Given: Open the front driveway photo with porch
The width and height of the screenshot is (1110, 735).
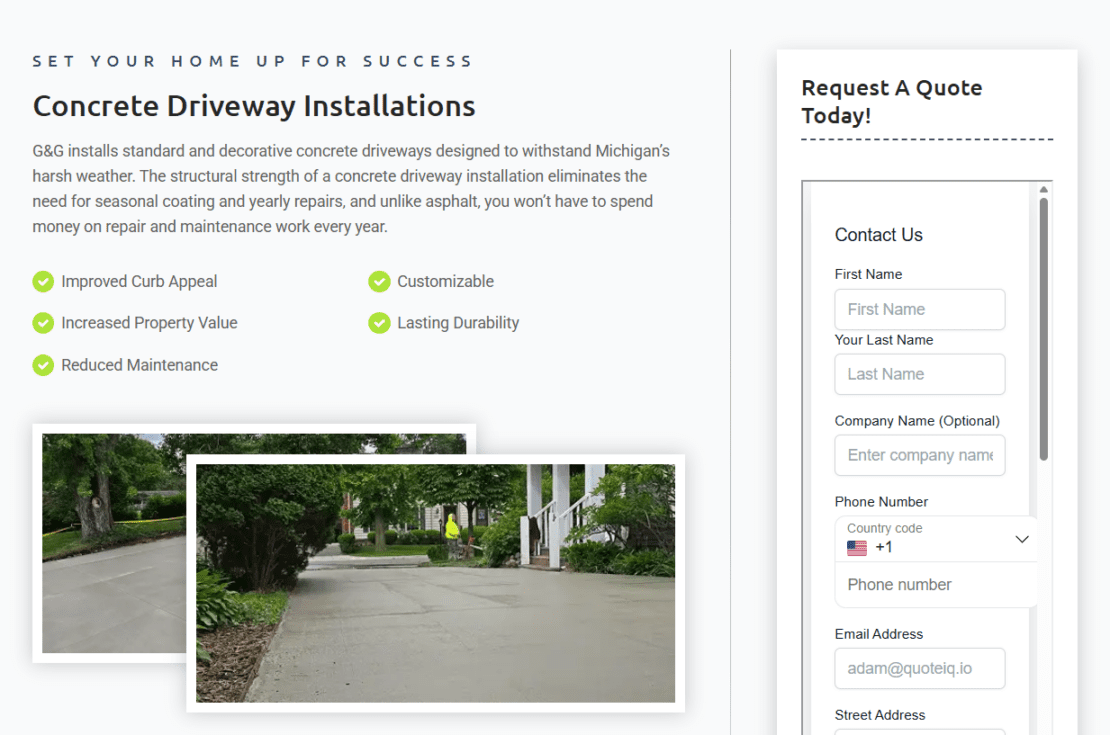Looking at the screenshot, I should coord(435,583).
